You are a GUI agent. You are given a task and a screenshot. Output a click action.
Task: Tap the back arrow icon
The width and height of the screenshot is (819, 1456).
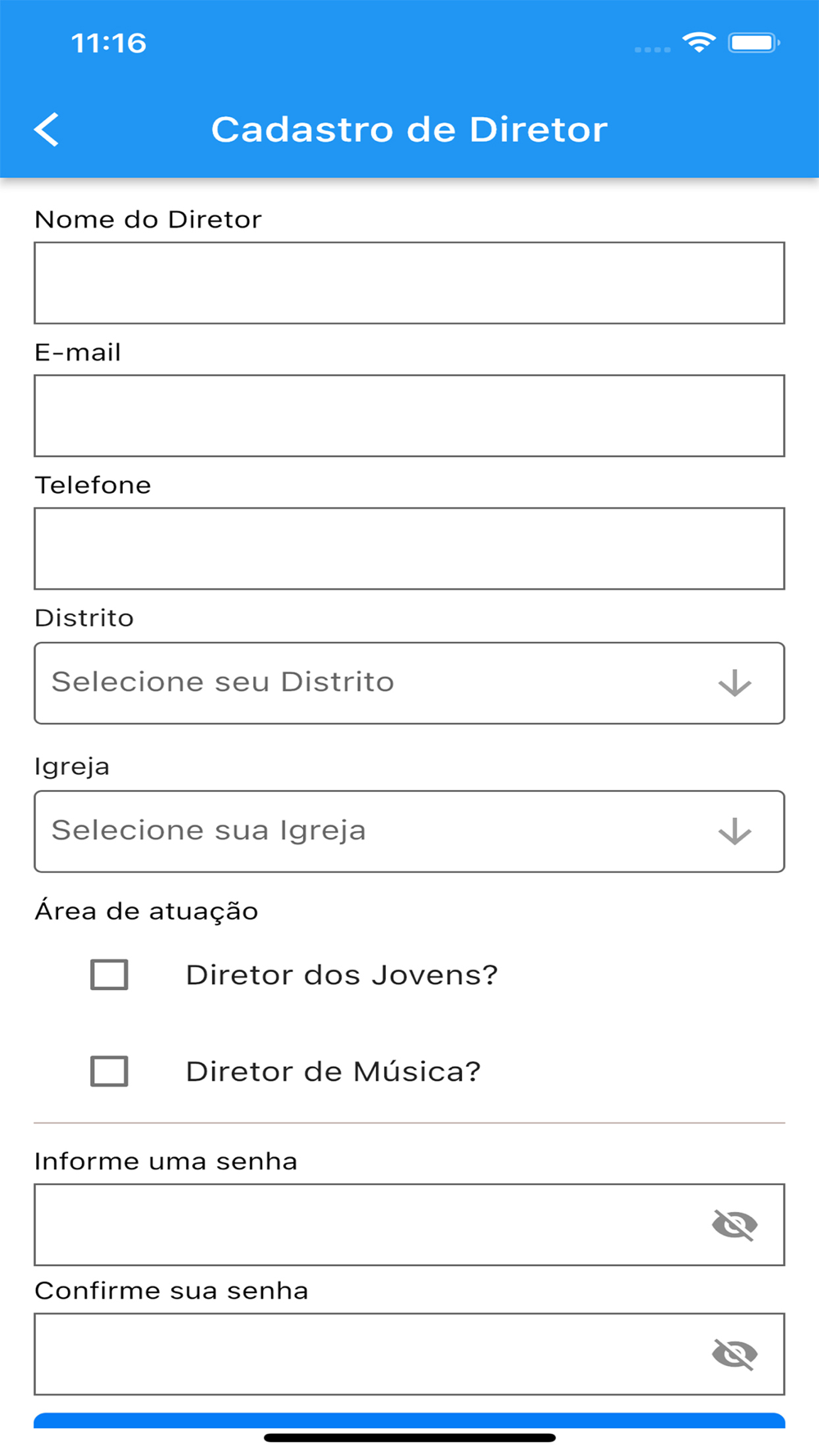[47, 129]
